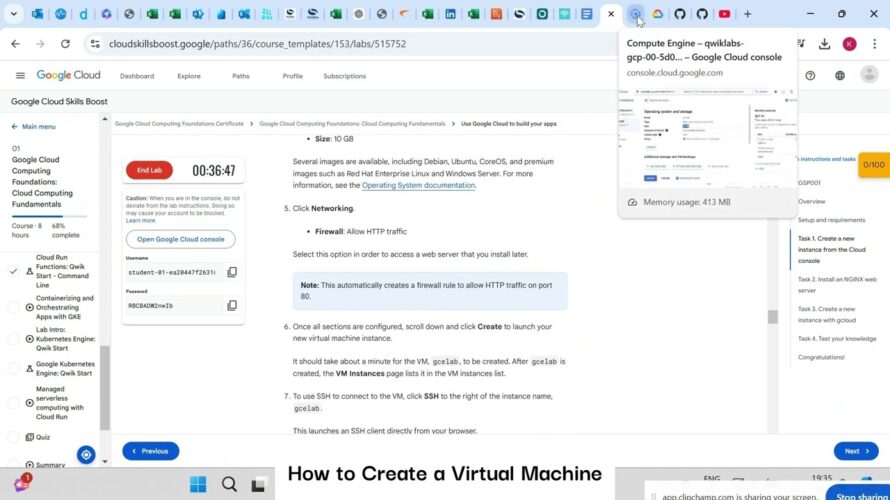This screenshot has height=500, width=890.
Task: Open the Chrome profile avatar K
Action: pyautogui.click(x=849, y=44)
